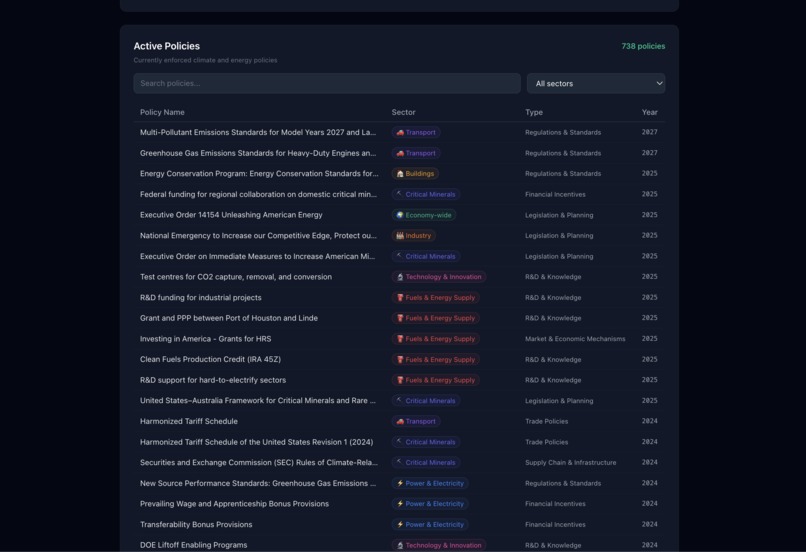Click Fuels & Energy Supply tag on hard-to-electrify row
806x552 pixels.
point(435,380)
